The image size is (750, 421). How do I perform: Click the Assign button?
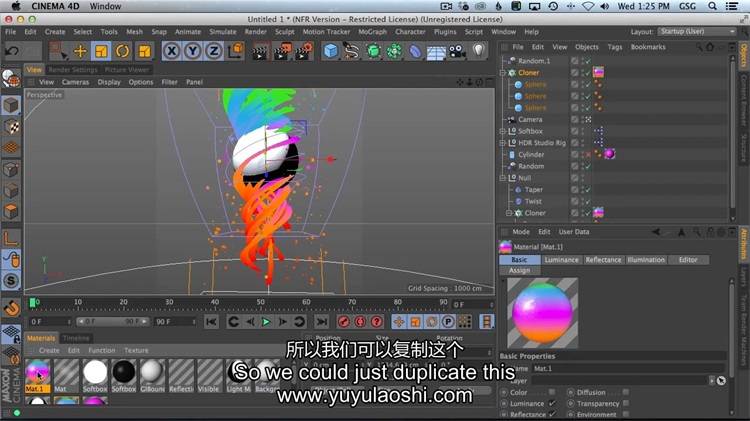[x=519, y=270]
